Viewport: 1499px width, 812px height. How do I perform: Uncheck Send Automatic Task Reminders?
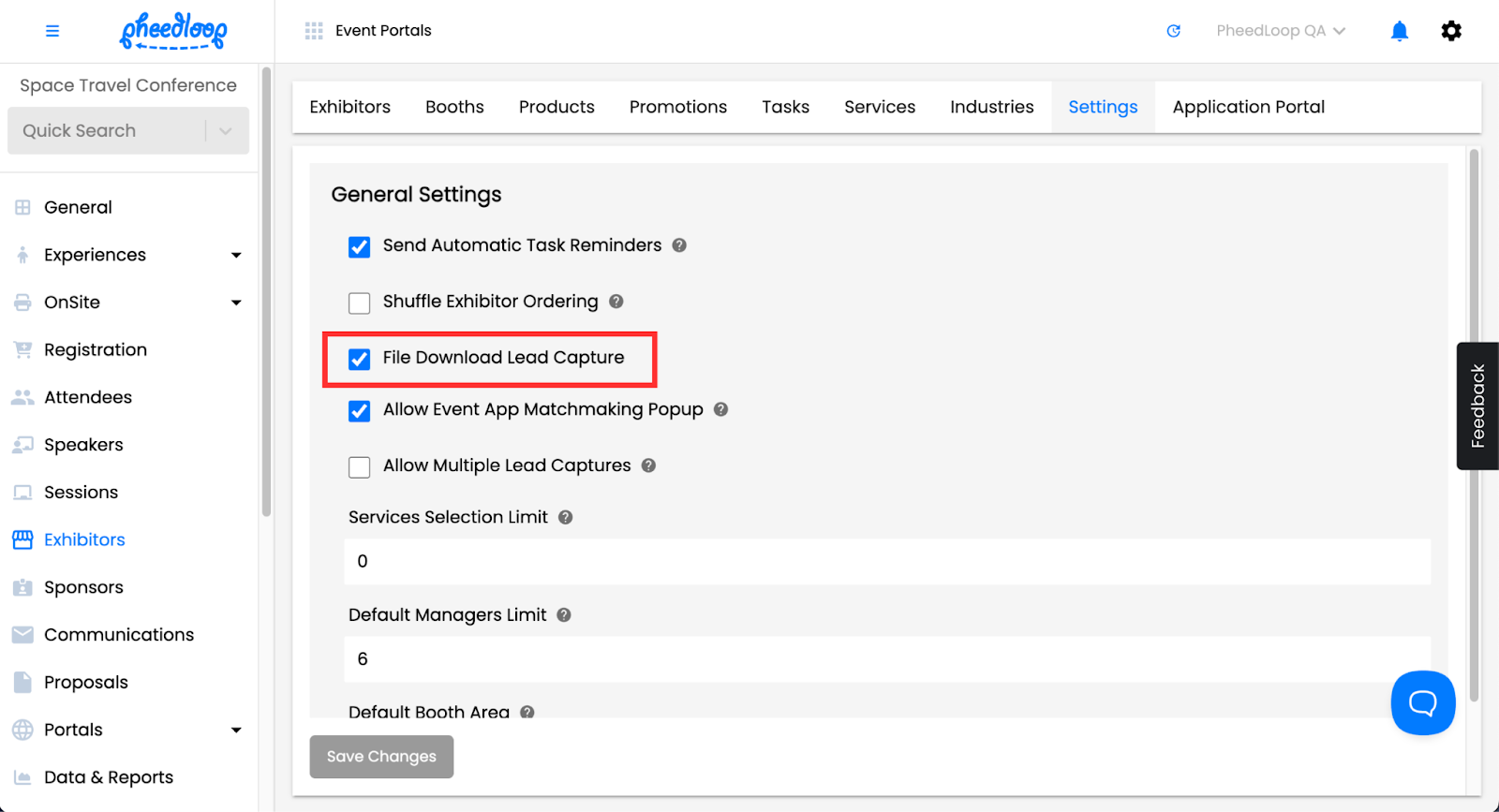pyautogui.click(x=359, y=247)
